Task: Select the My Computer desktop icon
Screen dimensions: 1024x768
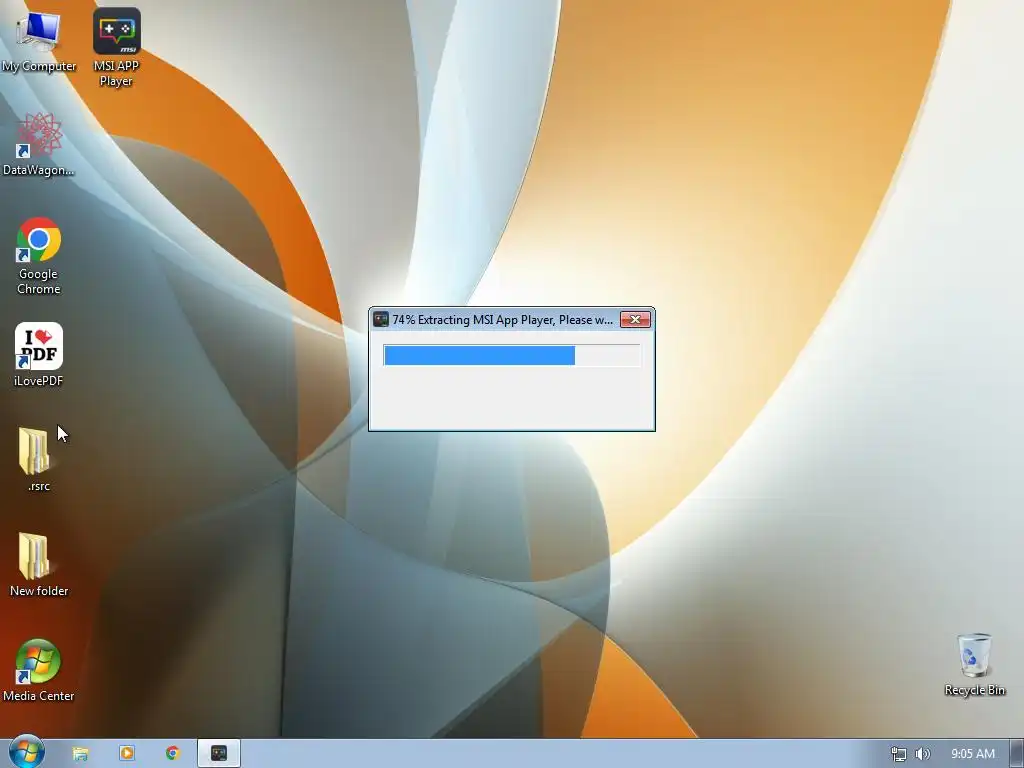Action: [x=39, y=40]
